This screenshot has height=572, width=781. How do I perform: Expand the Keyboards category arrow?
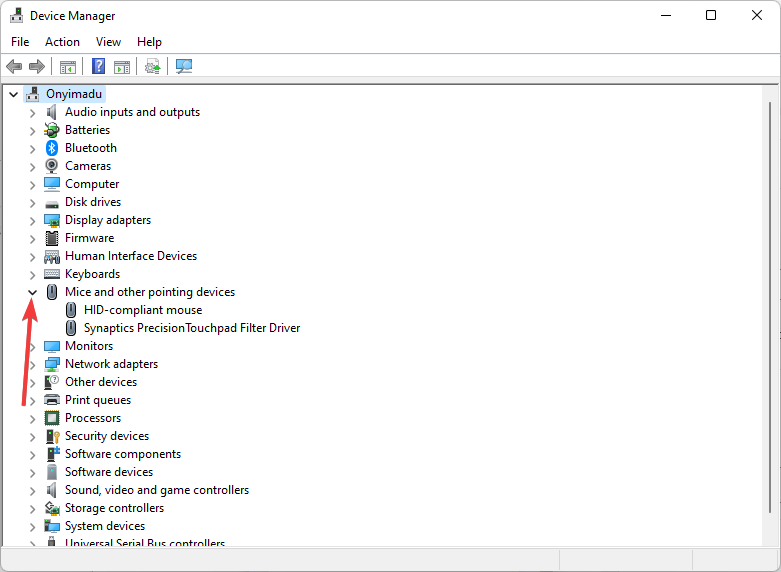pos(32,274)
